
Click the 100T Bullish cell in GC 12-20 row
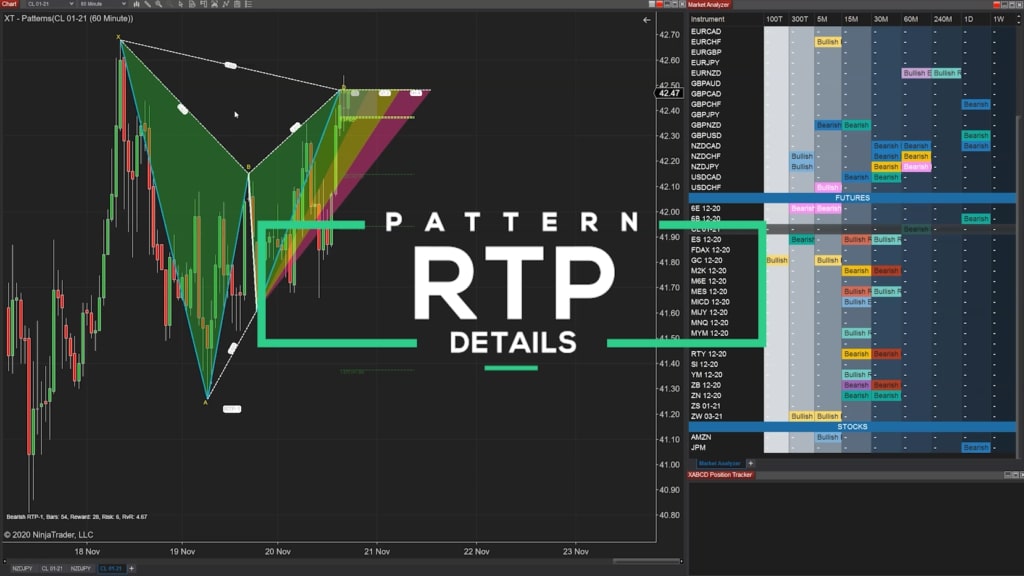click(776, 261)
